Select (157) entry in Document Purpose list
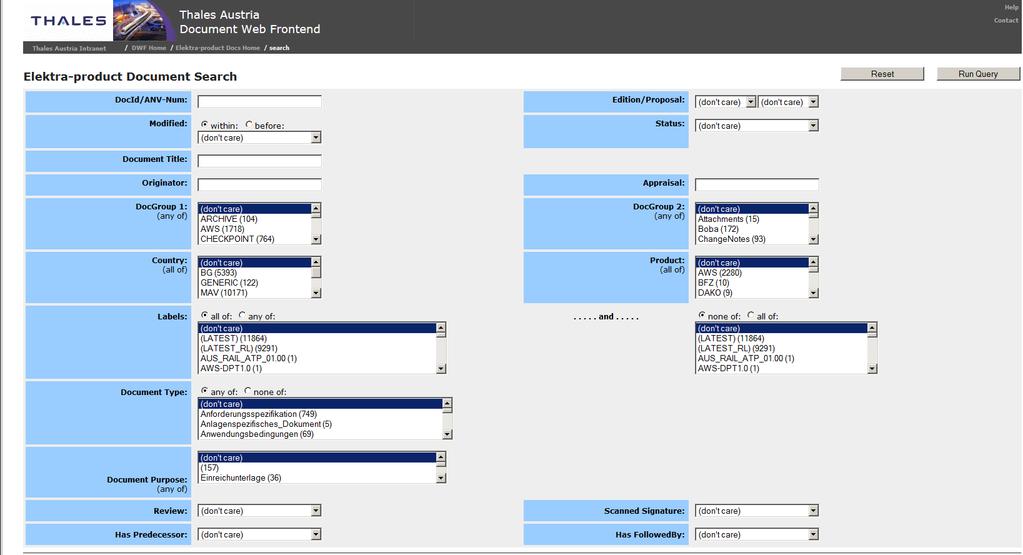Screen dimensions: 1023x555 pyautogui.click(x=317, y=468)
